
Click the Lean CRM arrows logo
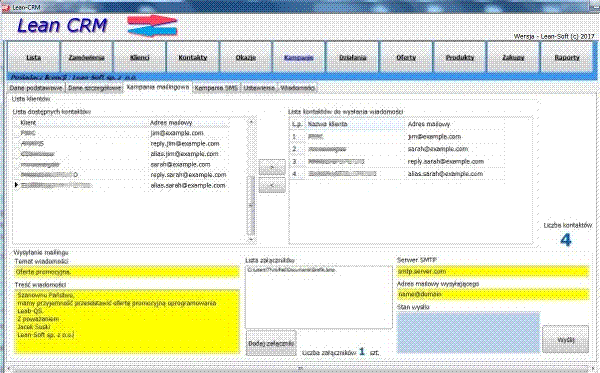[x=152, y=26]
